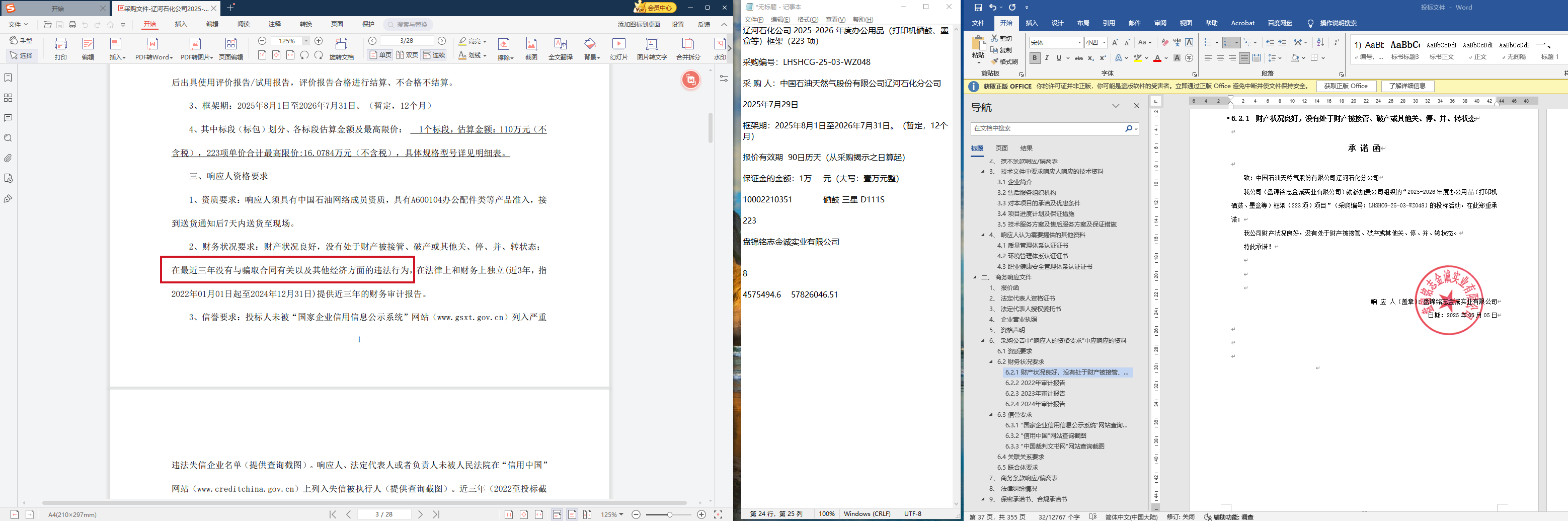Open search magnifier in PDF sidebar
The image size is (1568, 521).
point(8,138)
